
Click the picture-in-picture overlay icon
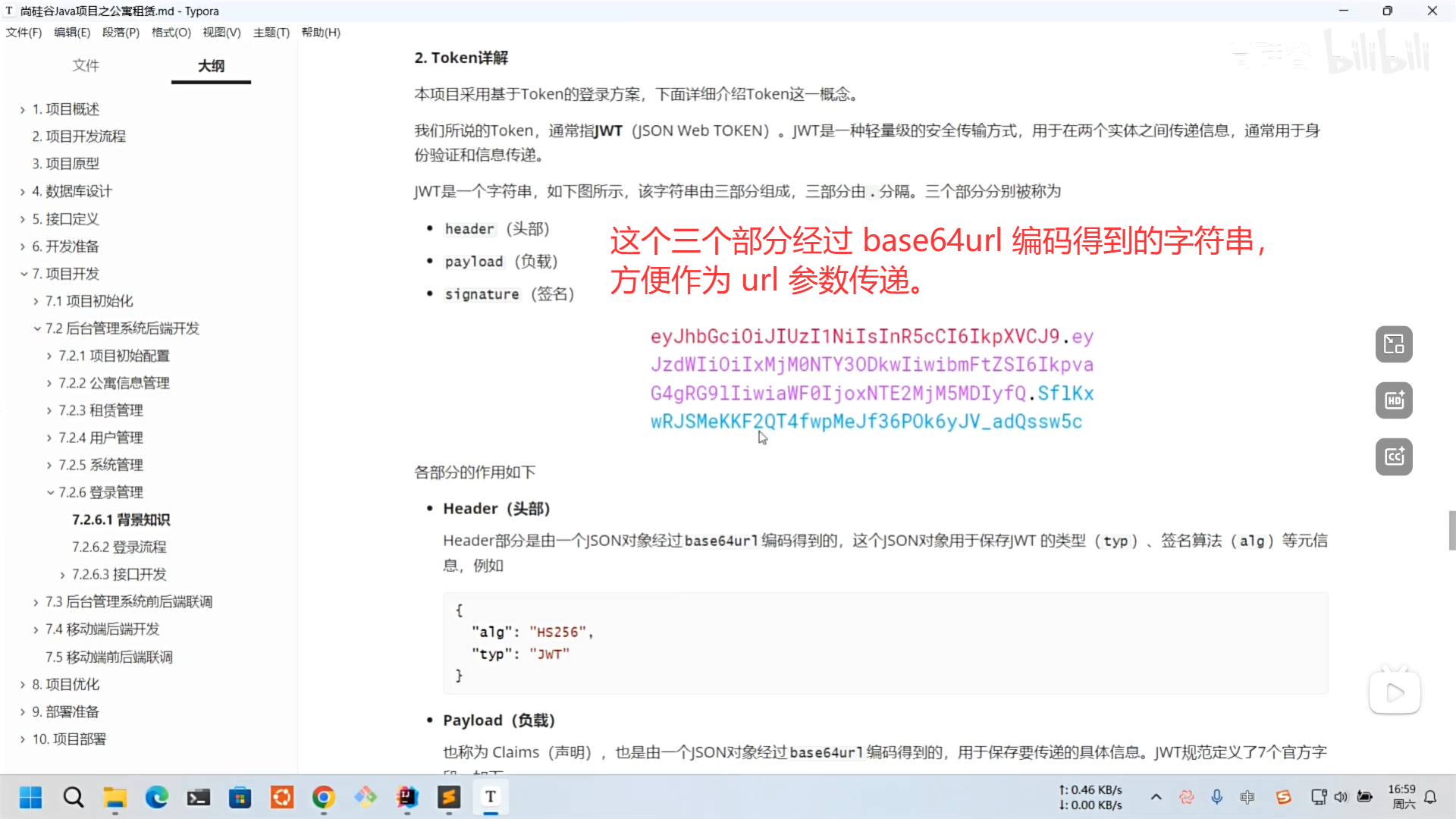coord(1394,344)
